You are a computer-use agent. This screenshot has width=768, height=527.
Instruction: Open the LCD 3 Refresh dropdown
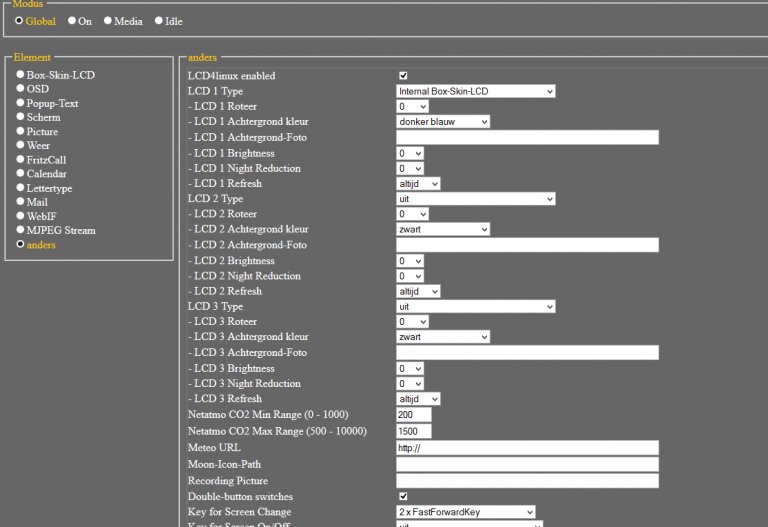point(418,399)
